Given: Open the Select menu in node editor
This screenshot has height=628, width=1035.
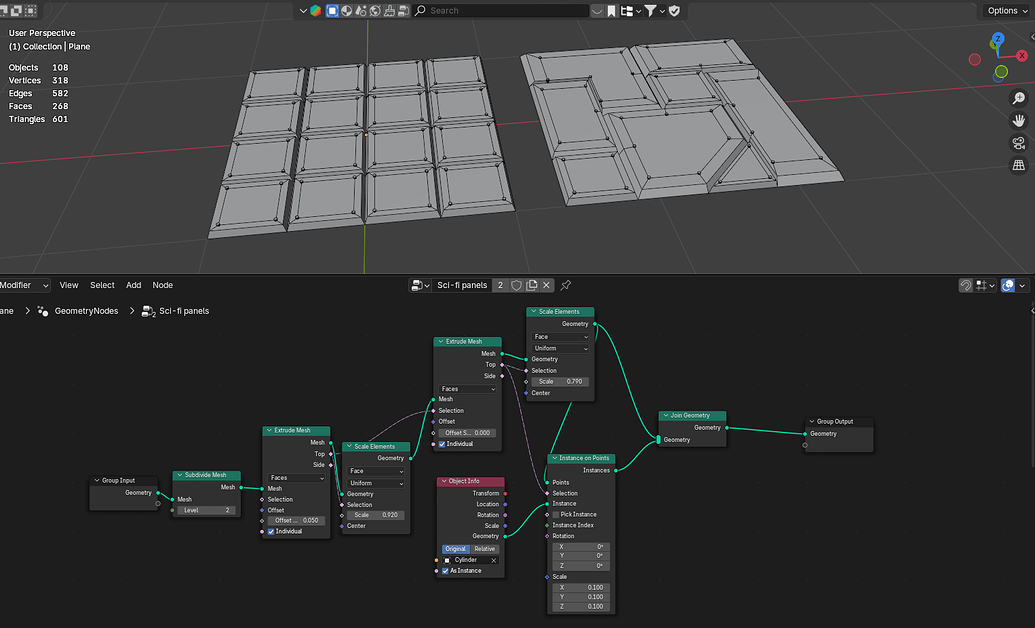Looking at the screenshot, I should pos(102,285).
